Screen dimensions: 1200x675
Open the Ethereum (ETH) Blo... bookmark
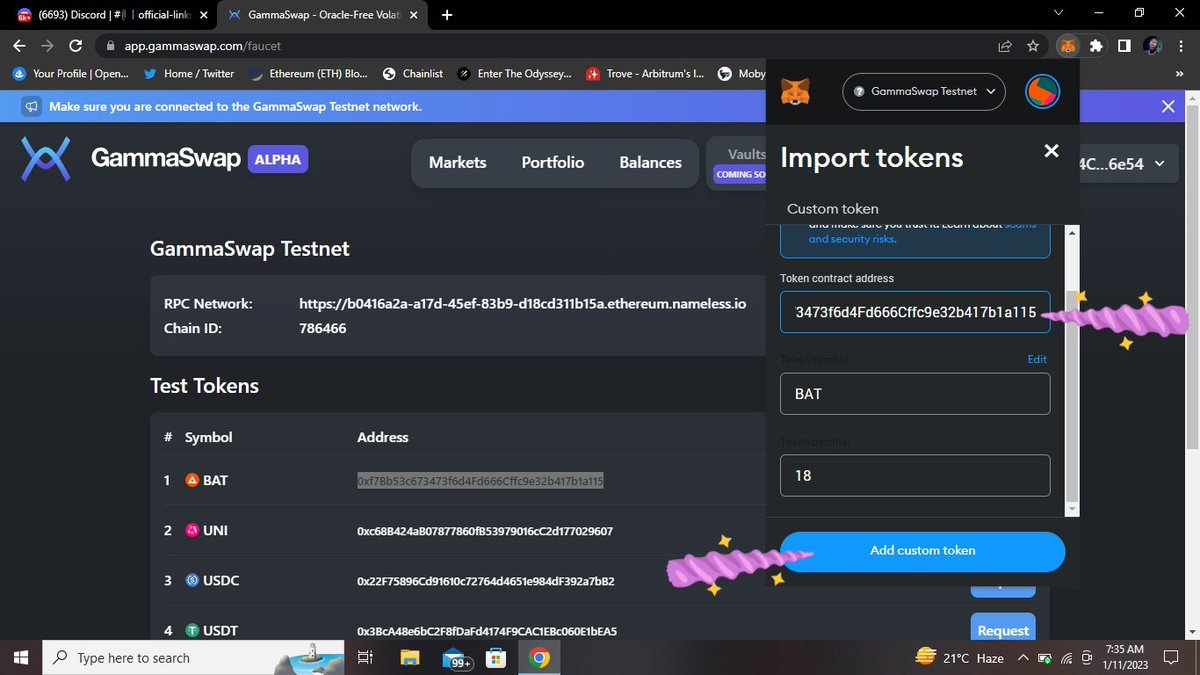[308, 74]
